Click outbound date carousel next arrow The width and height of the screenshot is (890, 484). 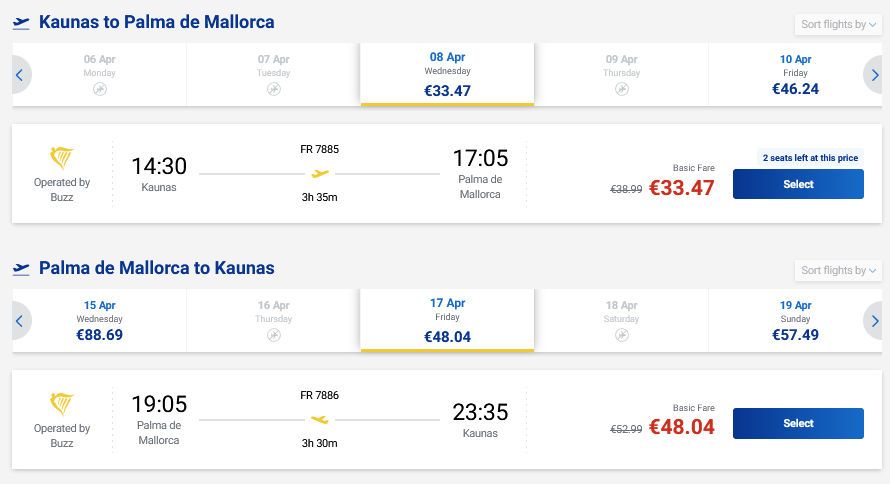(x=874, y=74)
